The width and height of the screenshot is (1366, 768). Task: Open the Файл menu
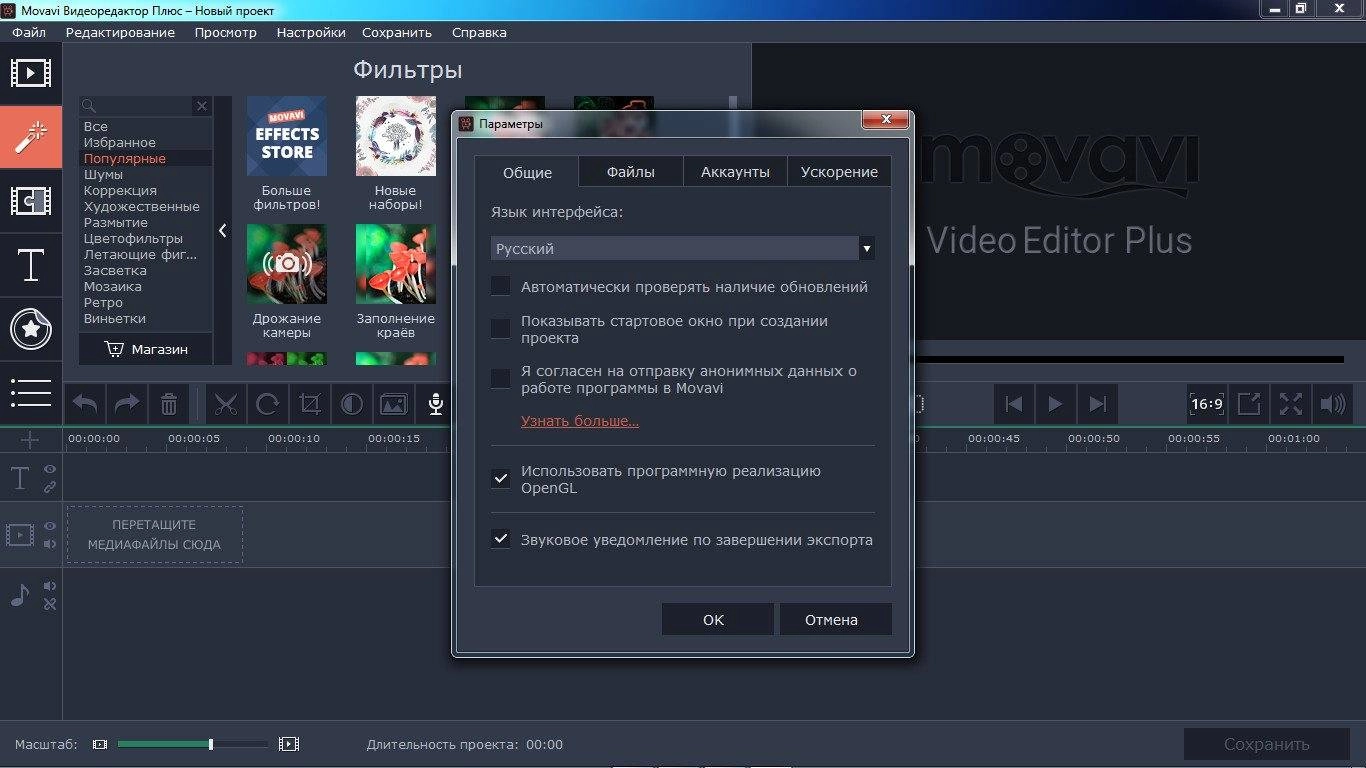(x=29, y=32)
